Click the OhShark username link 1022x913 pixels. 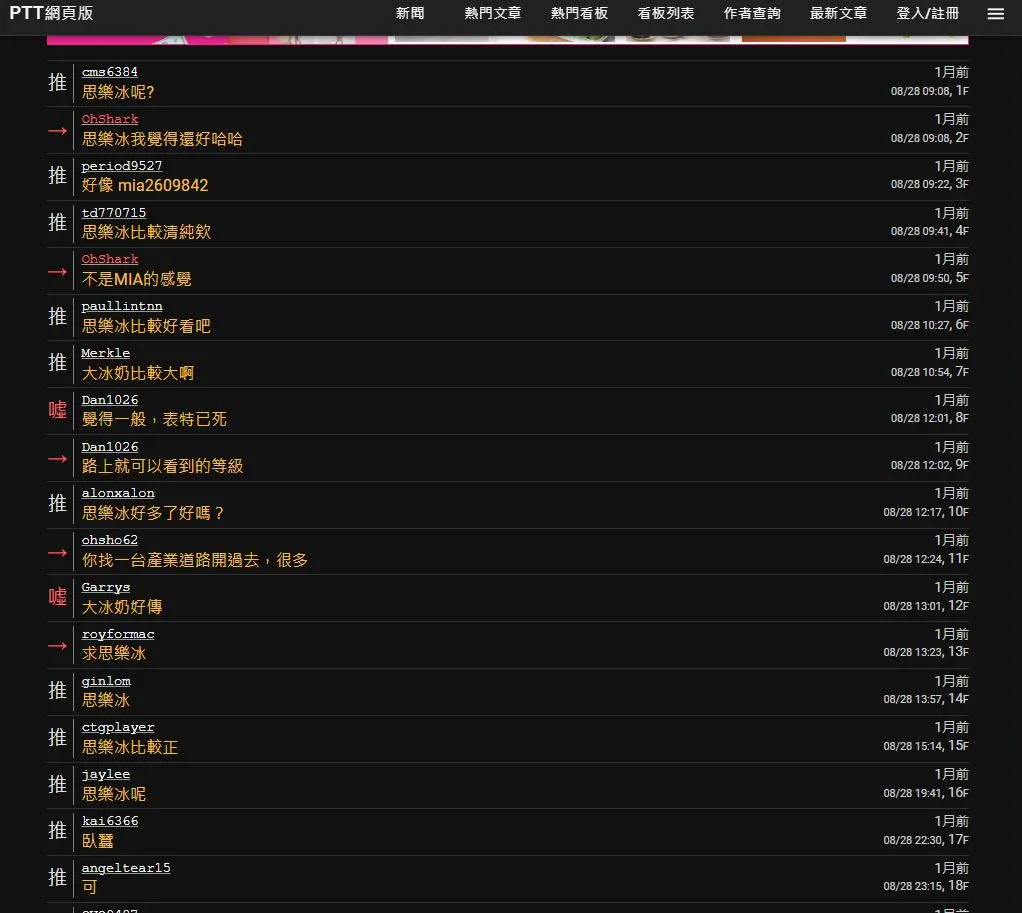point(110,119)
